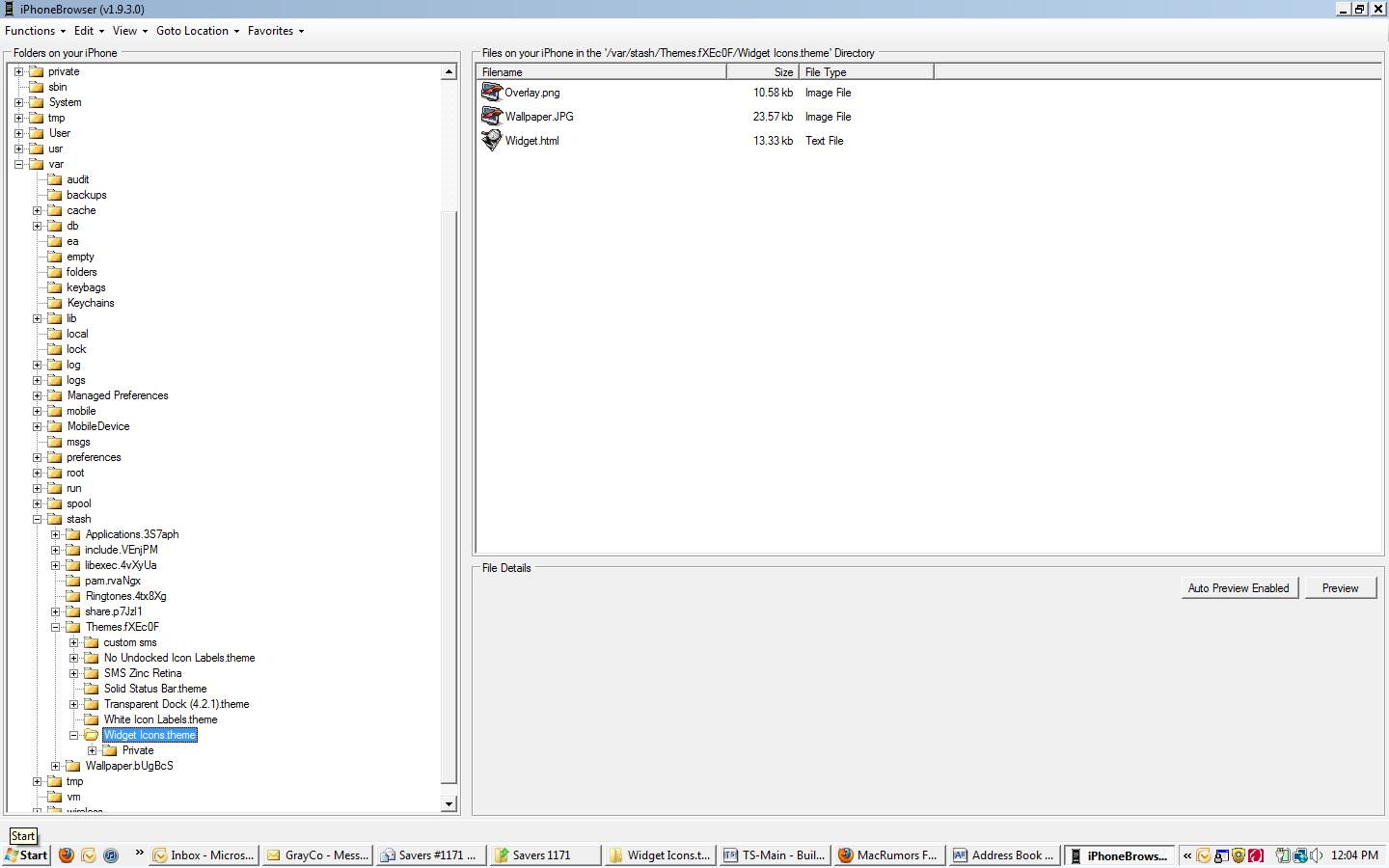
Task: Click the Solid Status Bar.theme folder icon
Action: pyautogui.click(x=91, y=689)
